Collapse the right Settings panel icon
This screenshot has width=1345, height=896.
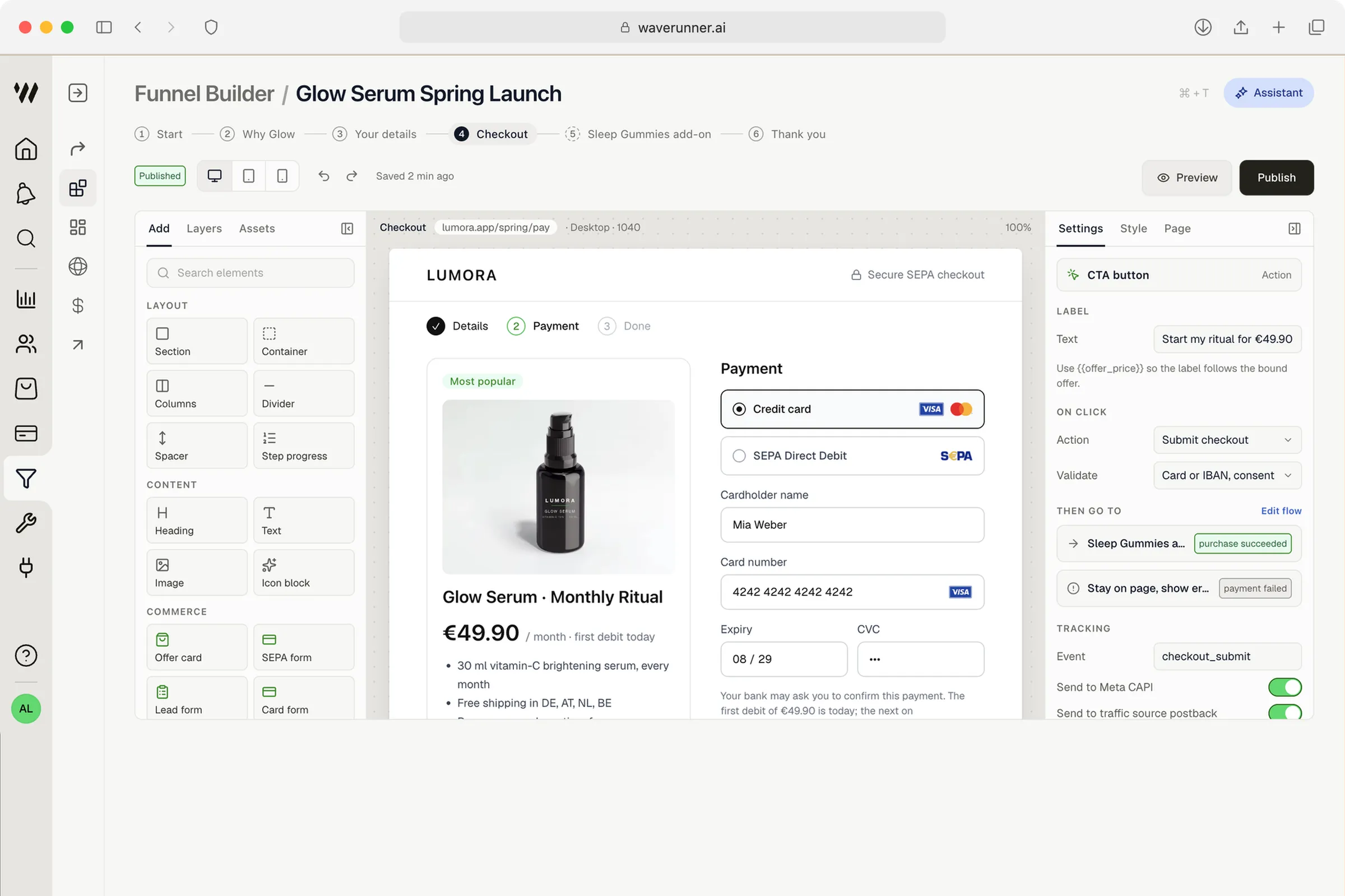tap(1294, 229)
